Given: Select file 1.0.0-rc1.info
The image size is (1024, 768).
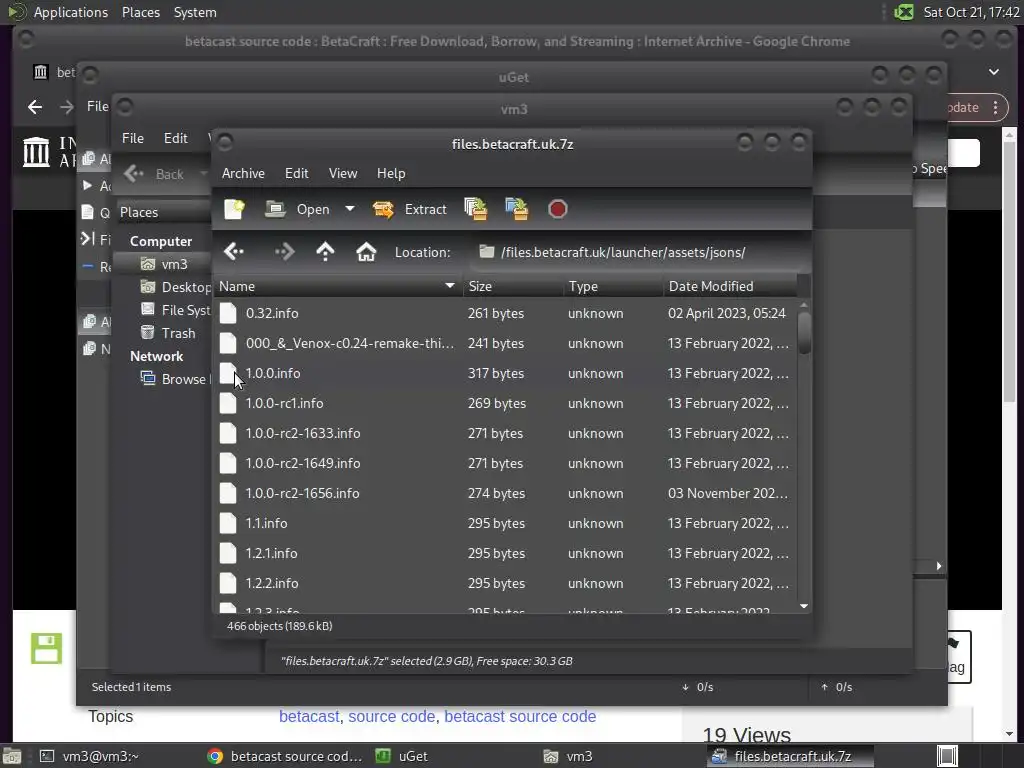Looking at the screenshot, I should click(x=506, y=404).
